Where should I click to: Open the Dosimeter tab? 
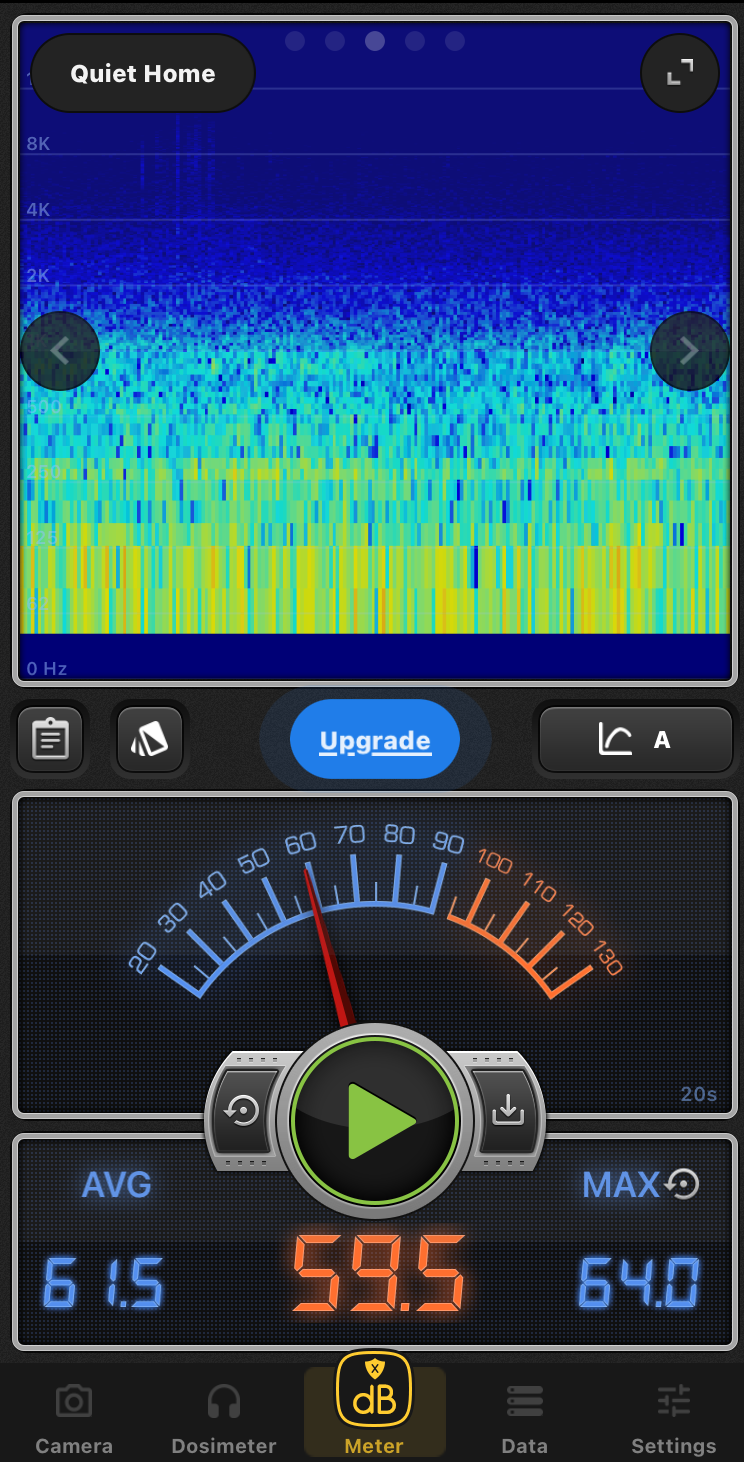click(223, 1420)
